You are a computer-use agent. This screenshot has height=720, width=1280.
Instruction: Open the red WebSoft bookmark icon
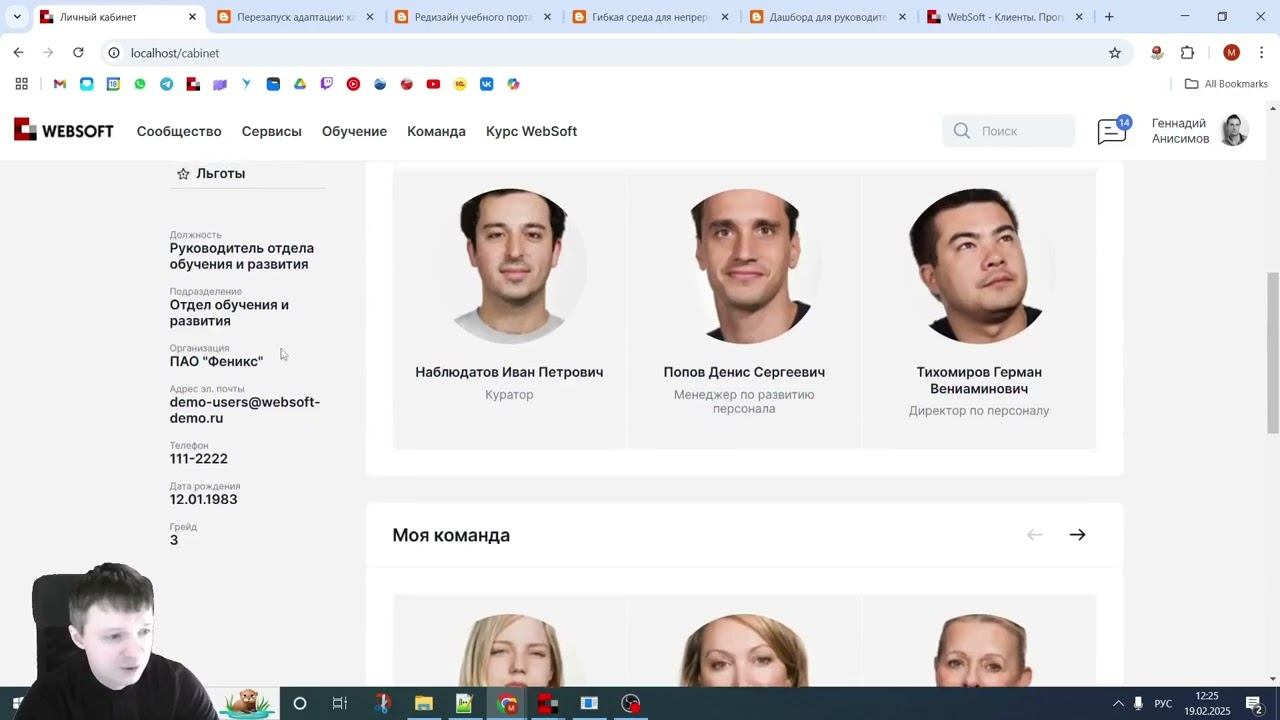193,84
